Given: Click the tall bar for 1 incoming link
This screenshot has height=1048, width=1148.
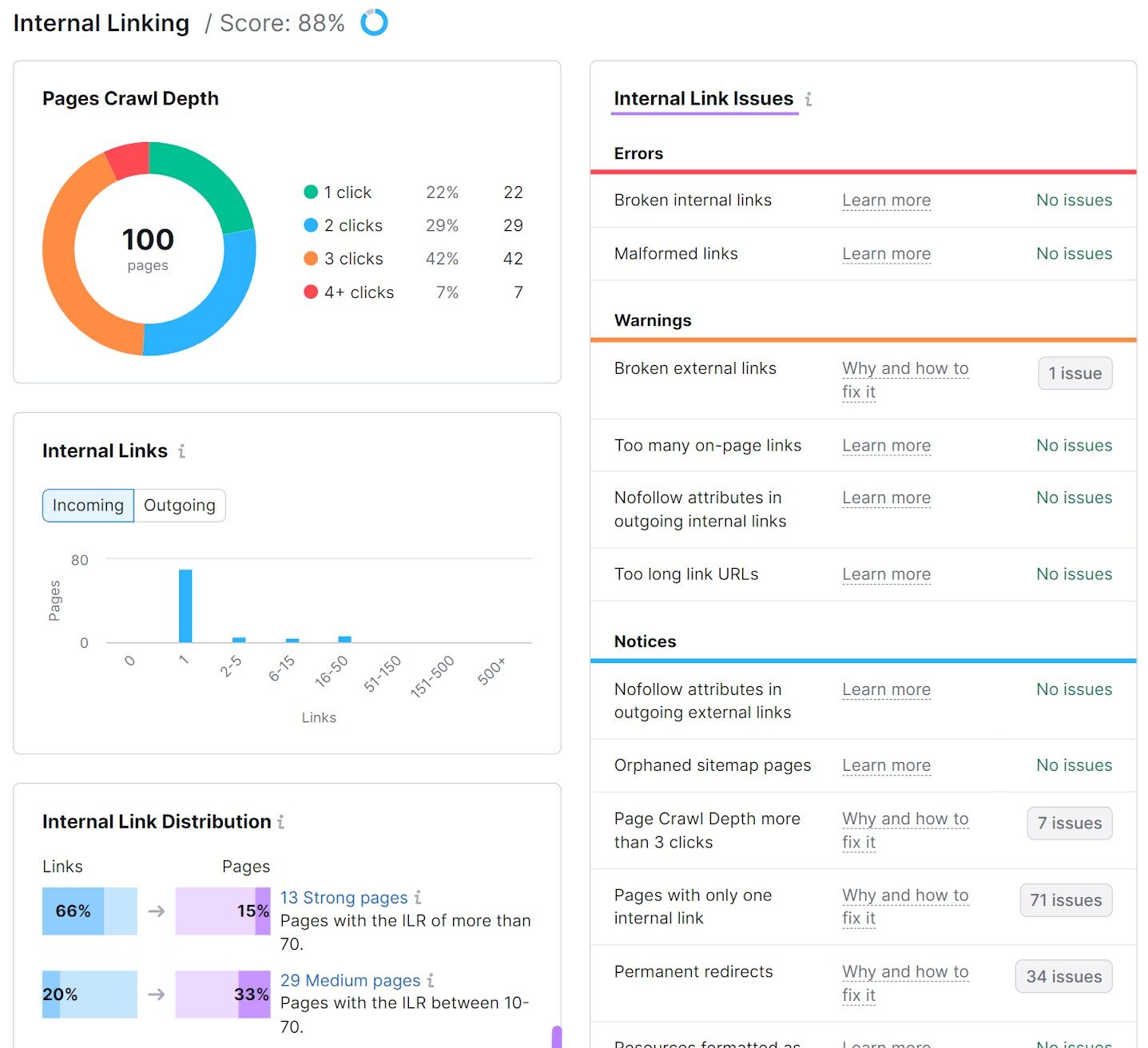Looking at the screenshot, I should click(x=185, y=605).
